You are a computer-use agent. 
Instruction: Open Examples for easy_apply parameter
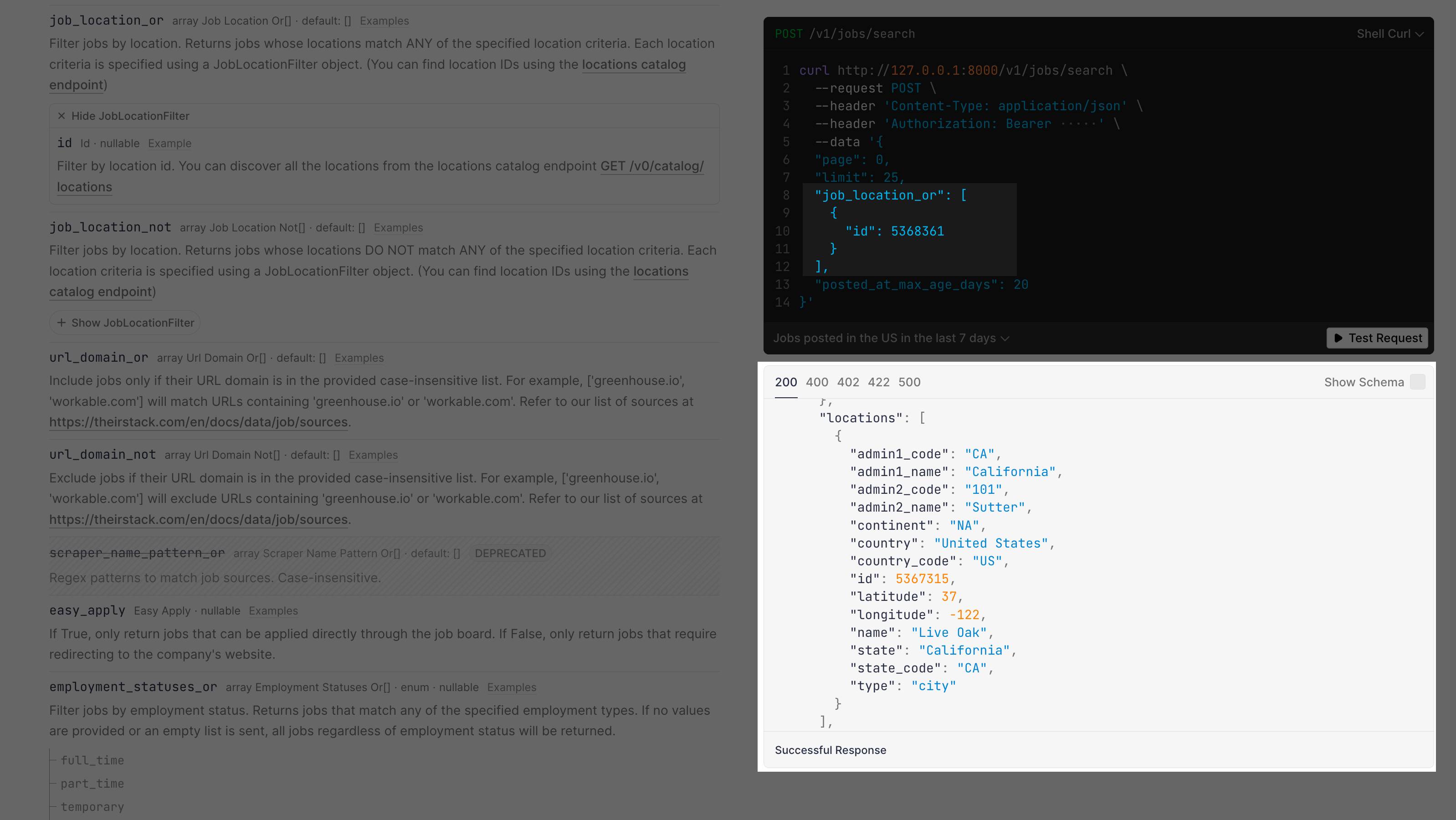coord(273,611)
